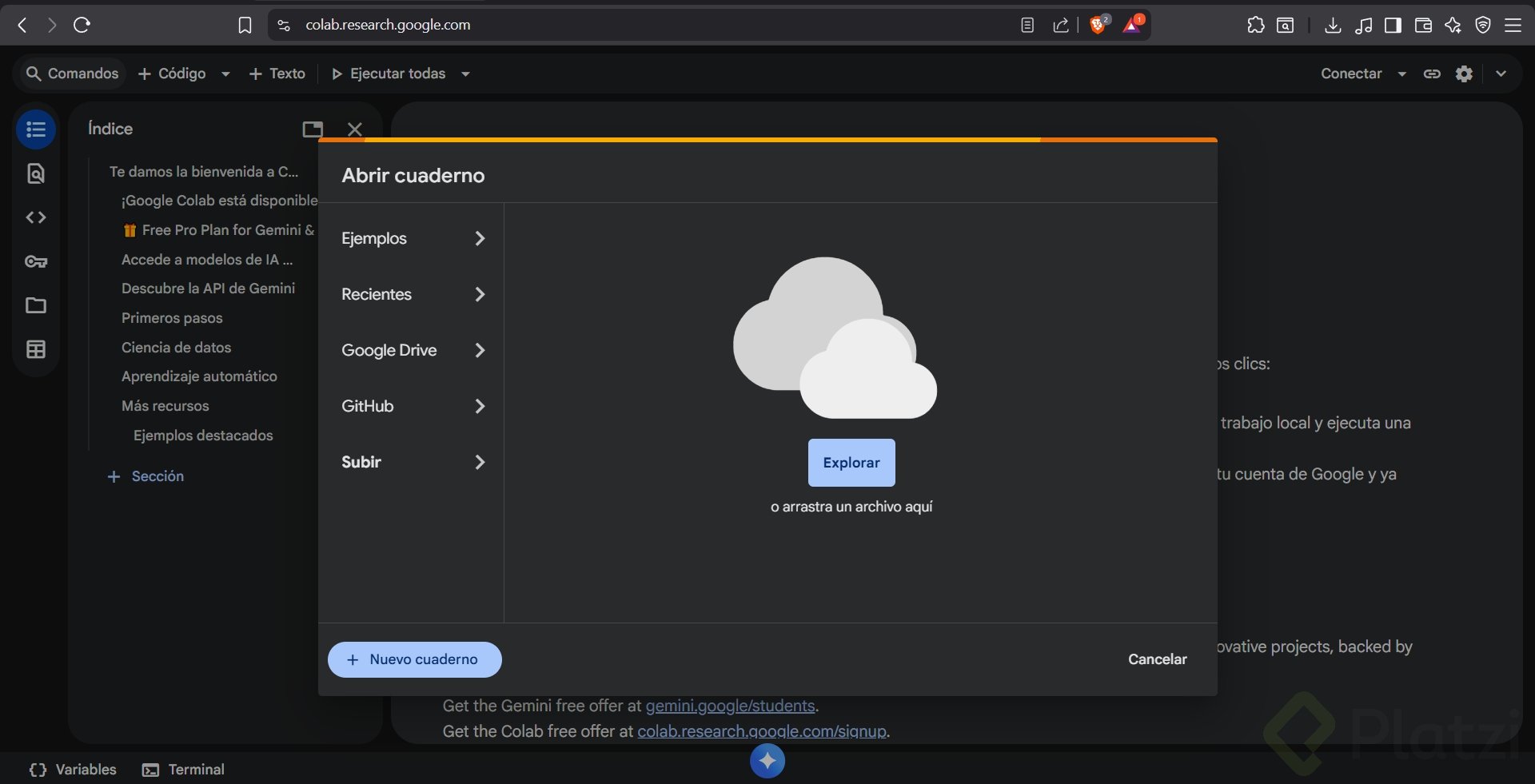Select 'Ciencia de datos' index entry
Image resolution: width=1535 pixels, height=784 pixels.
tap(176, 348)
